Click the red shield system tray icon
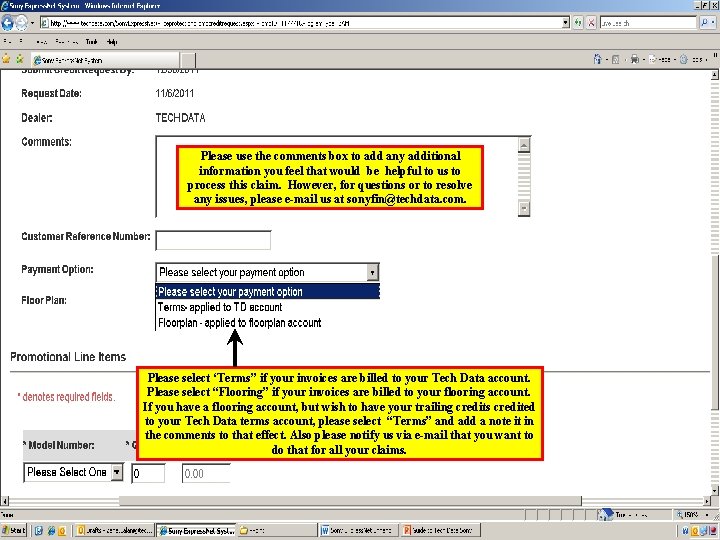Viewport: 720px width, 540px height. point(714,531)
